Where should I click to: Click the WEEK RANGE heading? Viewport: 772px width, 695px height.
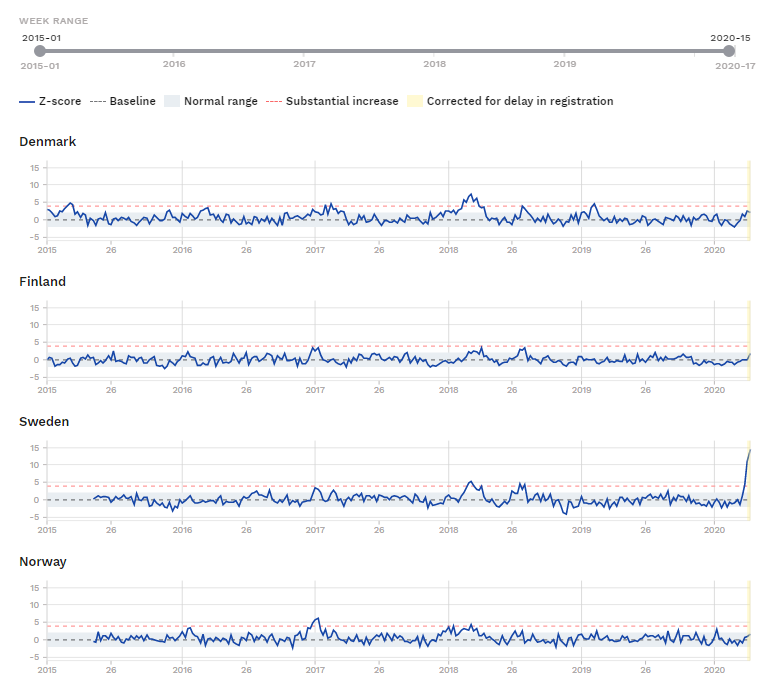coord(54,21)
